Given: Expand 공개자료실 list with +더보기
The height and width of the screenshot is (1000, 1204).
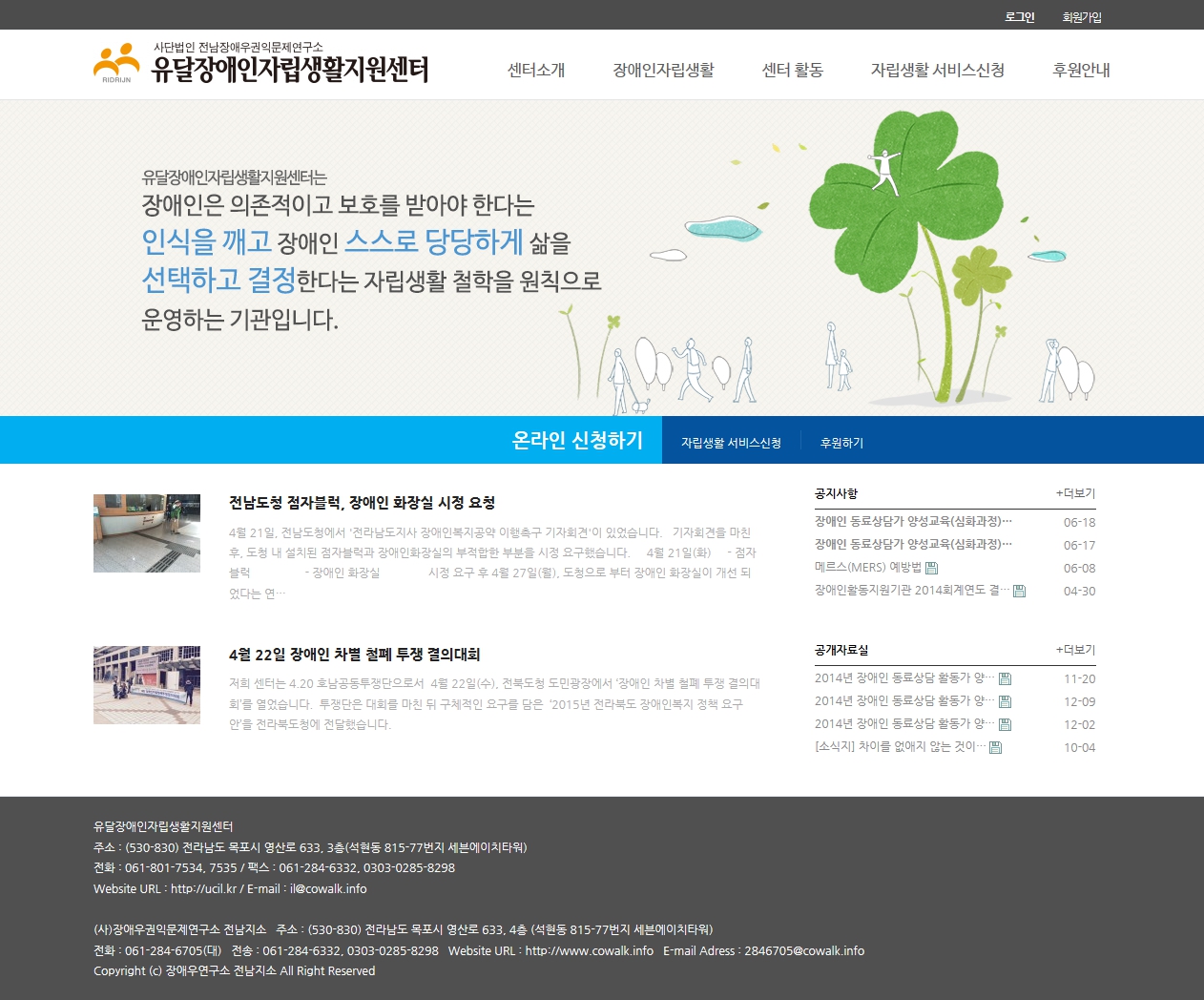Looking at the screenshot, I should [x=1075, y=650].
